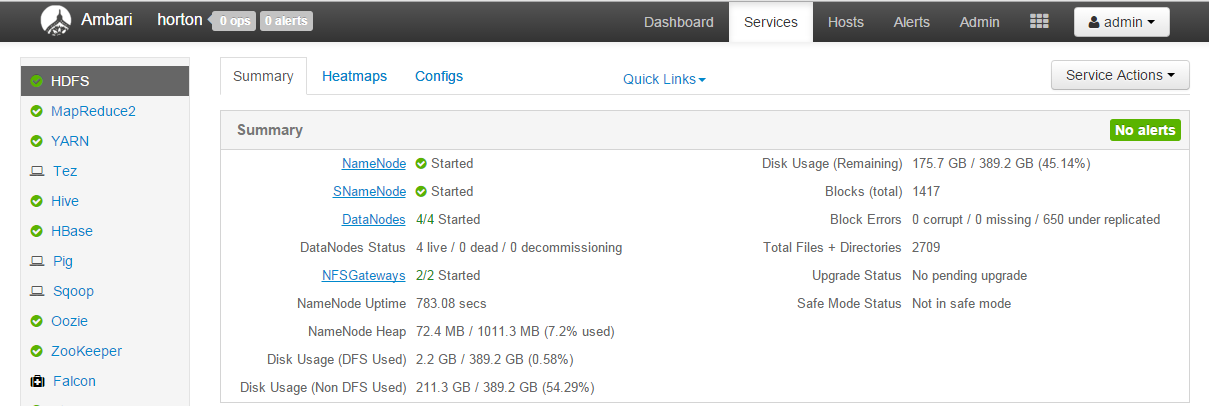
Task: Switch to the Heatmaps tab
Action: pyautogui.click(x=354, y=76)
